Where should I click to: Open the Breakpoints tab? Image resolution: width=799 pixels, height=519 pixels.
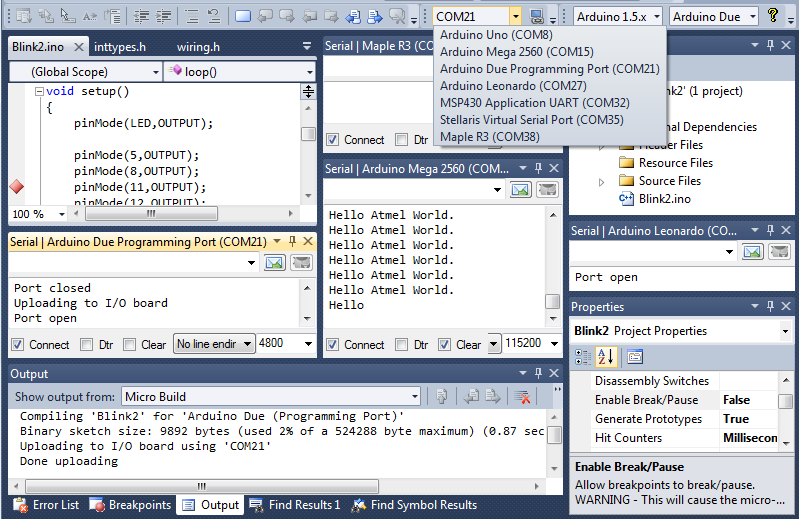point(130,505)
